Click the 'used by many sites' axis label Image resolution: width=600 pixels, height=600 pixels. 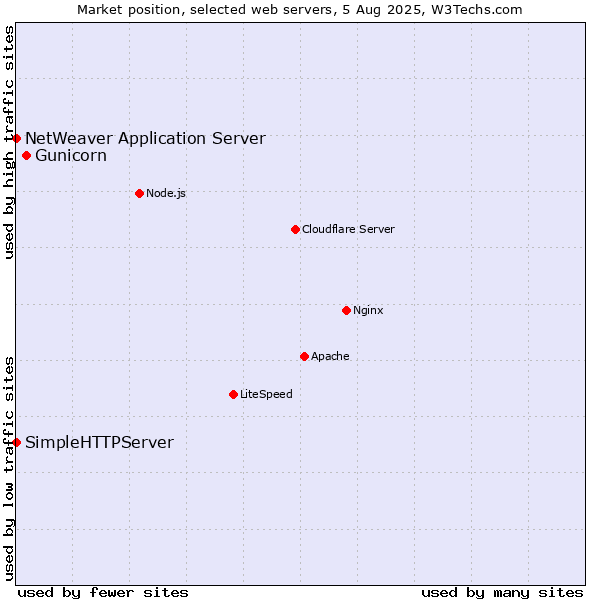[502, 593]
